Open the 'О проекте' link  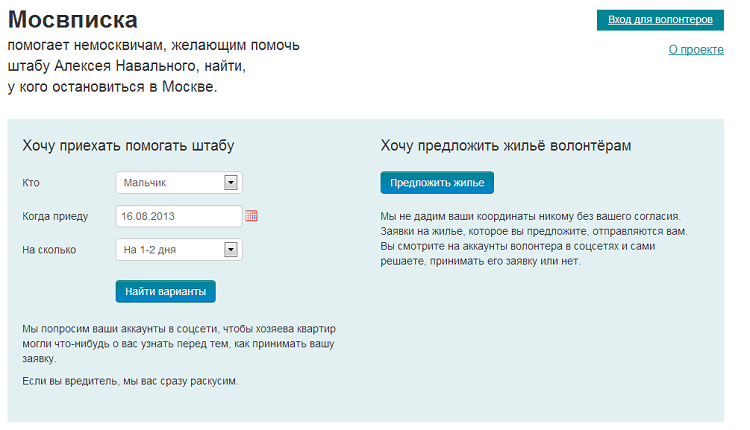pyautogui.click(x=696, y=49)
